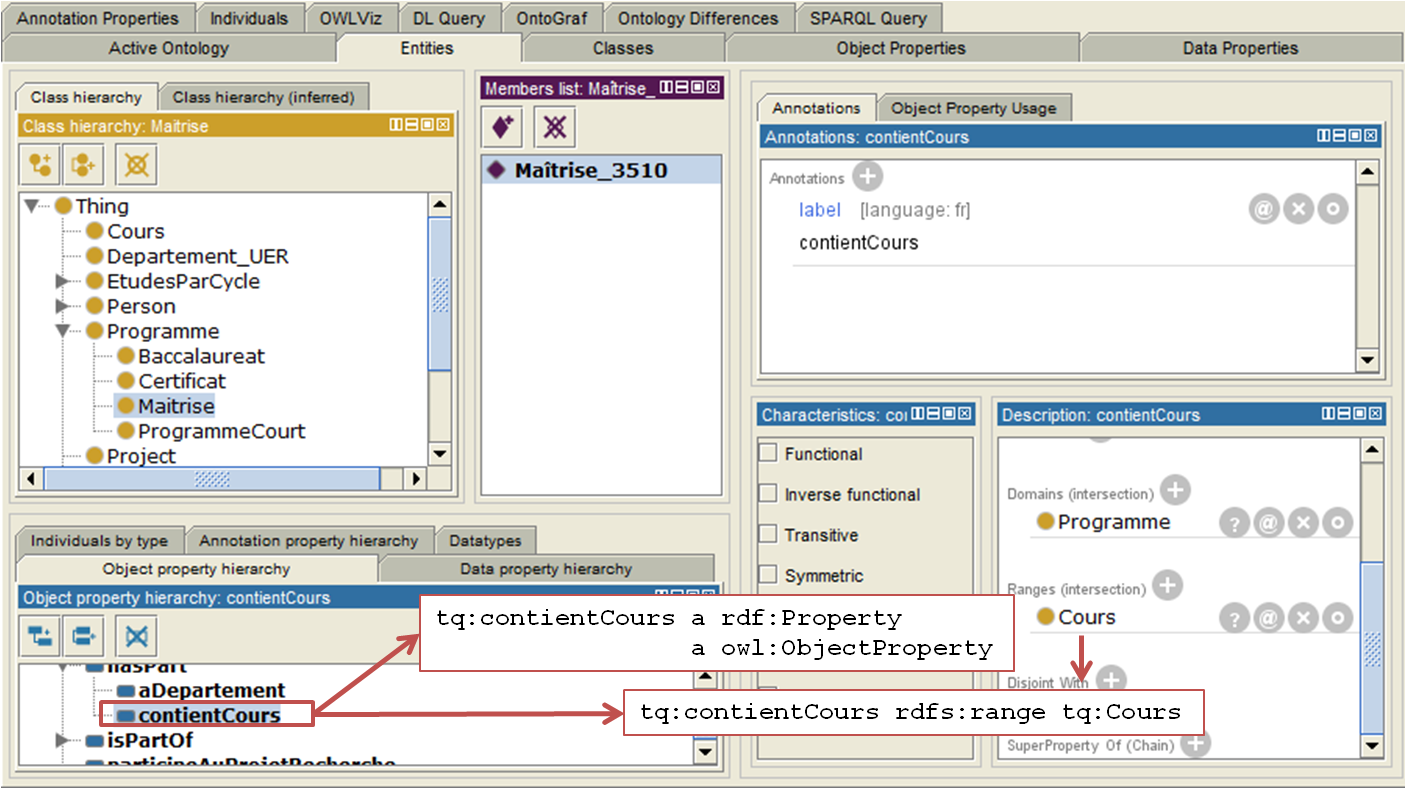Viewport: 1406px width, 789px height.
Task: Expand the EtudesParCycle class node
Action: 63,281
